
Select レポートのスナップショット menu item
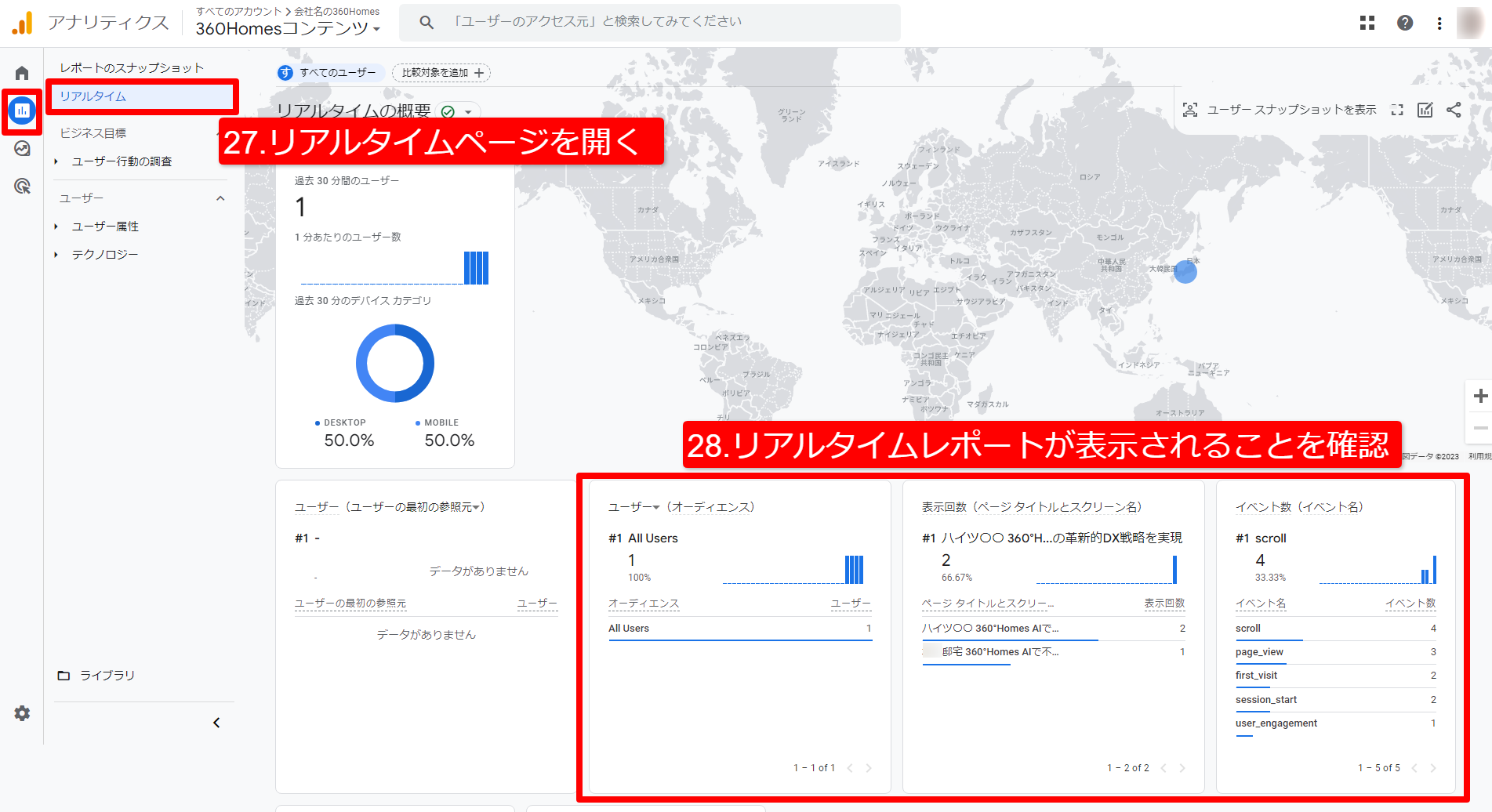click(132, 68)
